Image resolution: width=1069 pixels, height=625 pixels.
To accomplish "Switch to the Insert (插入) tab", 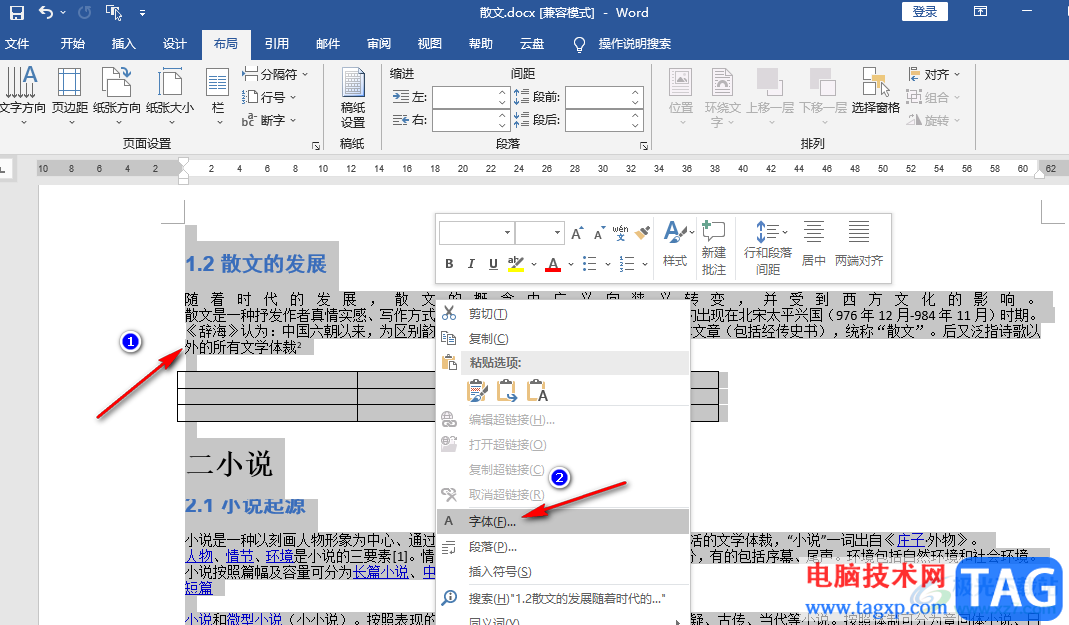I will pyautogui.click(x=123, y=44).
